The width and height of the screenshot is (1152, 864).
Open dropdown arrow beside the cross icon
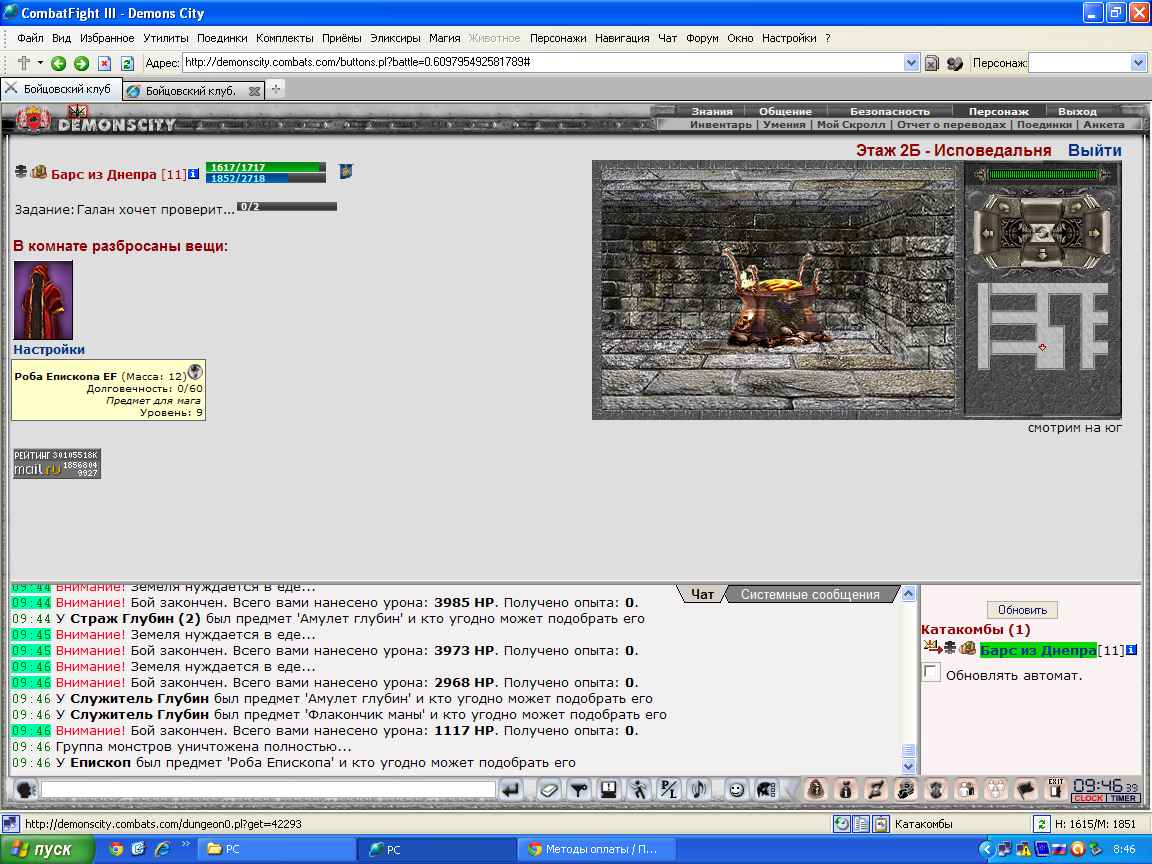[x=40, y=63]
